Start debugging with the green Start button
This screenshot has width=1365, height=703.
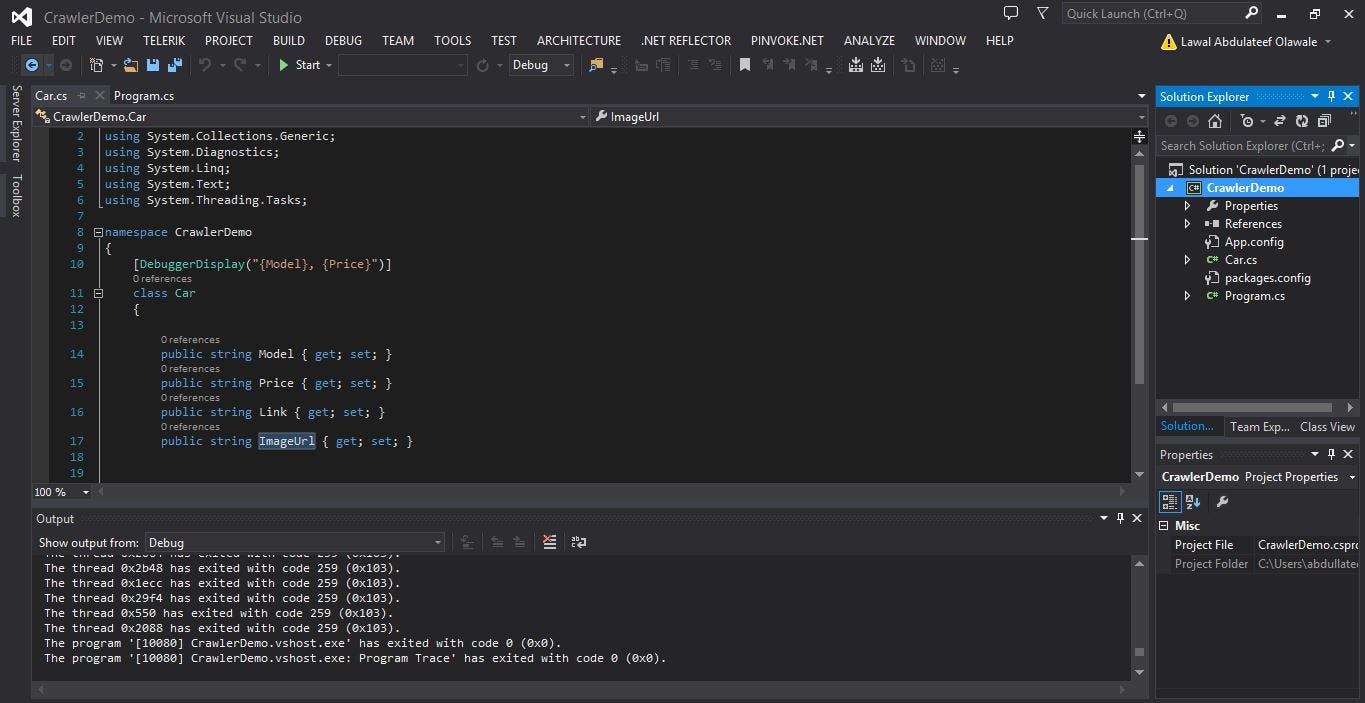[x=299, y=65]
